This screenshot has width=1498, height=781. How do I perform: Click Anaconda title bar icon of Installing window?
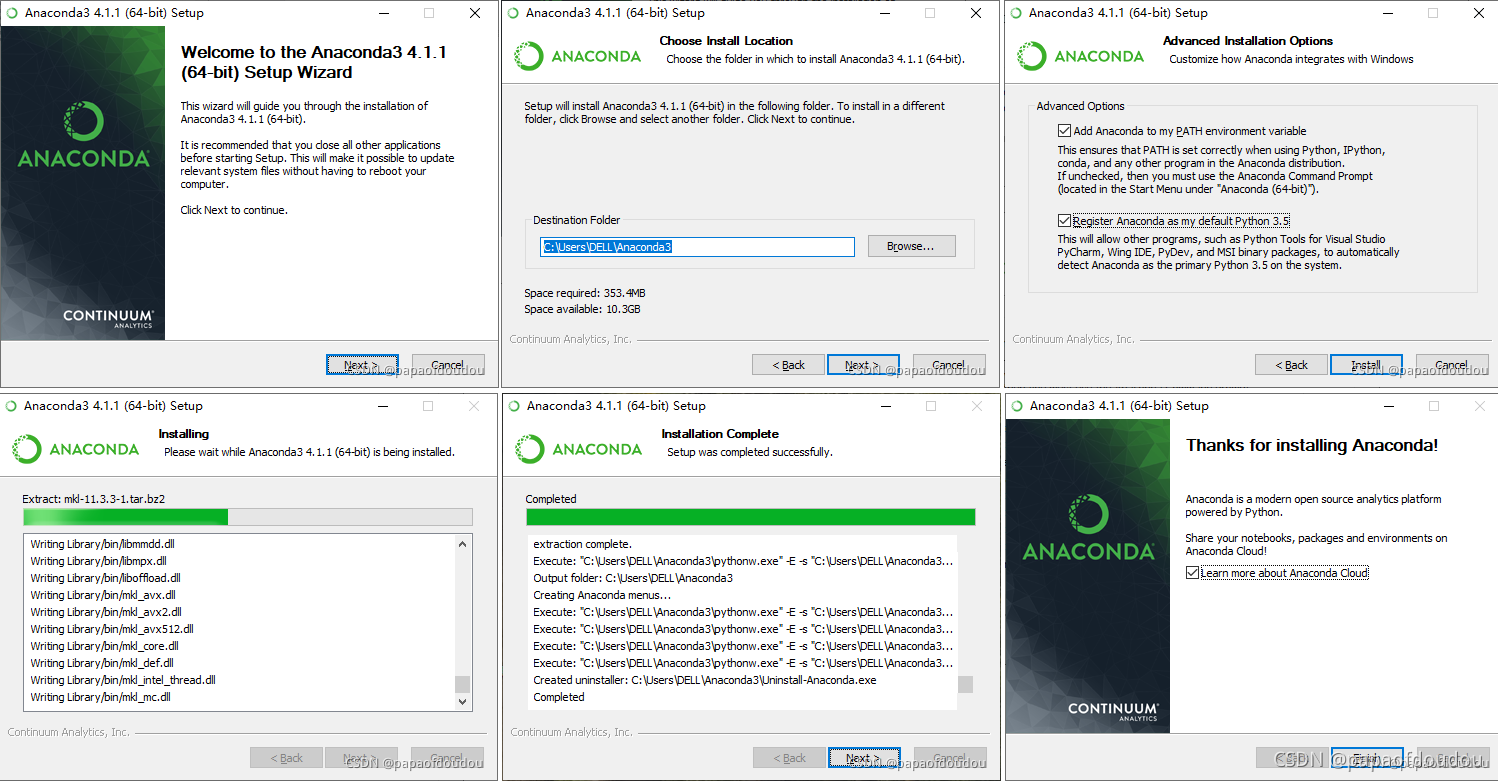click(x=11, y=406)
